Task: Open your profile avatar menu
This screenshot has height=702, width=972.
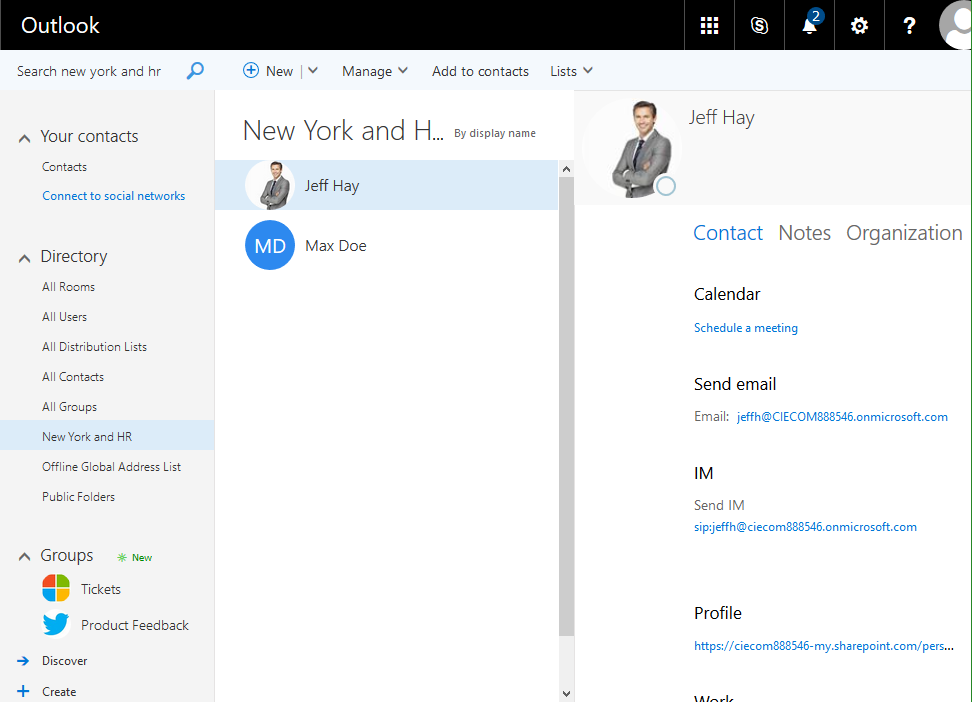Action: [x=955, y=25]
